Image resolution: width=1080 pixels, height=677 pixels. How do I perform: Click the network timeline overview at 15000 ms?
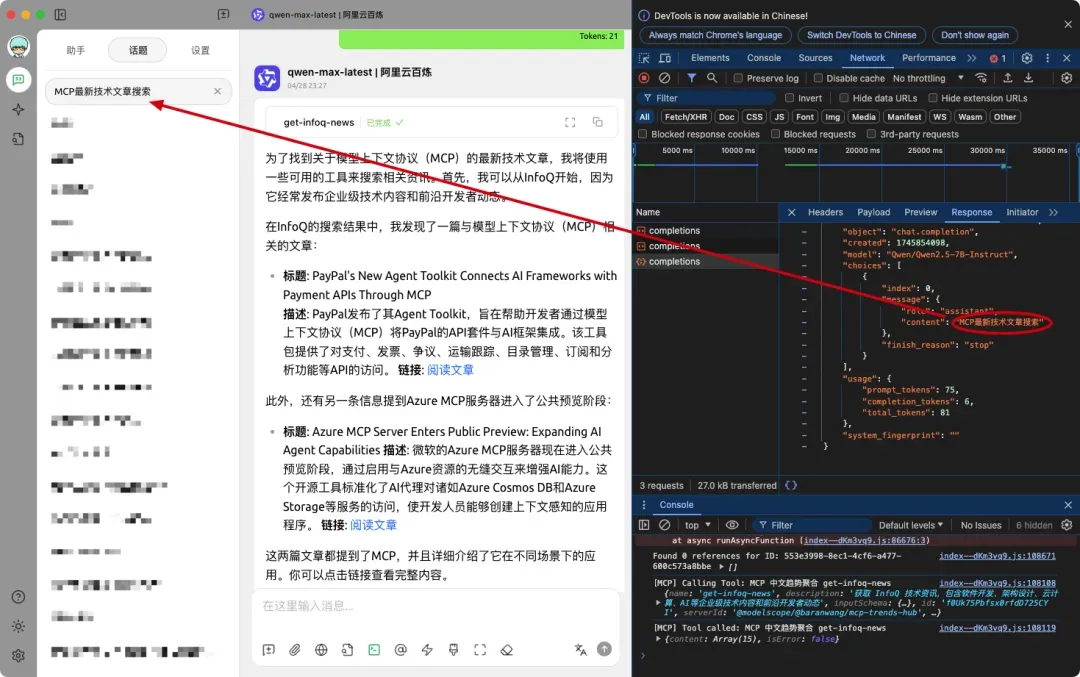pos(800,151)
